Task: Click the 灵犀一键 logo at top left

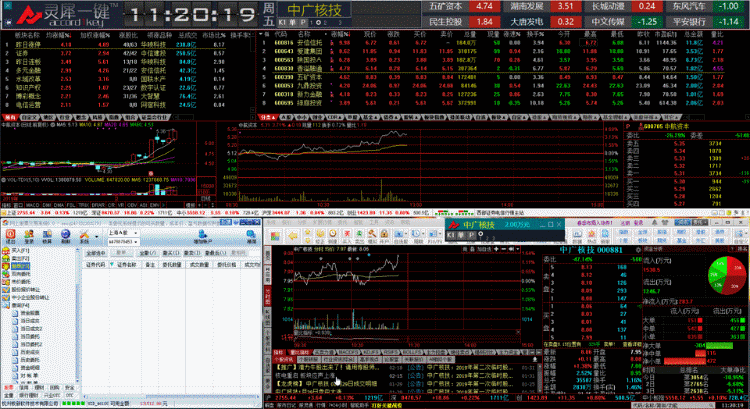Action: [x=64, y=14]
